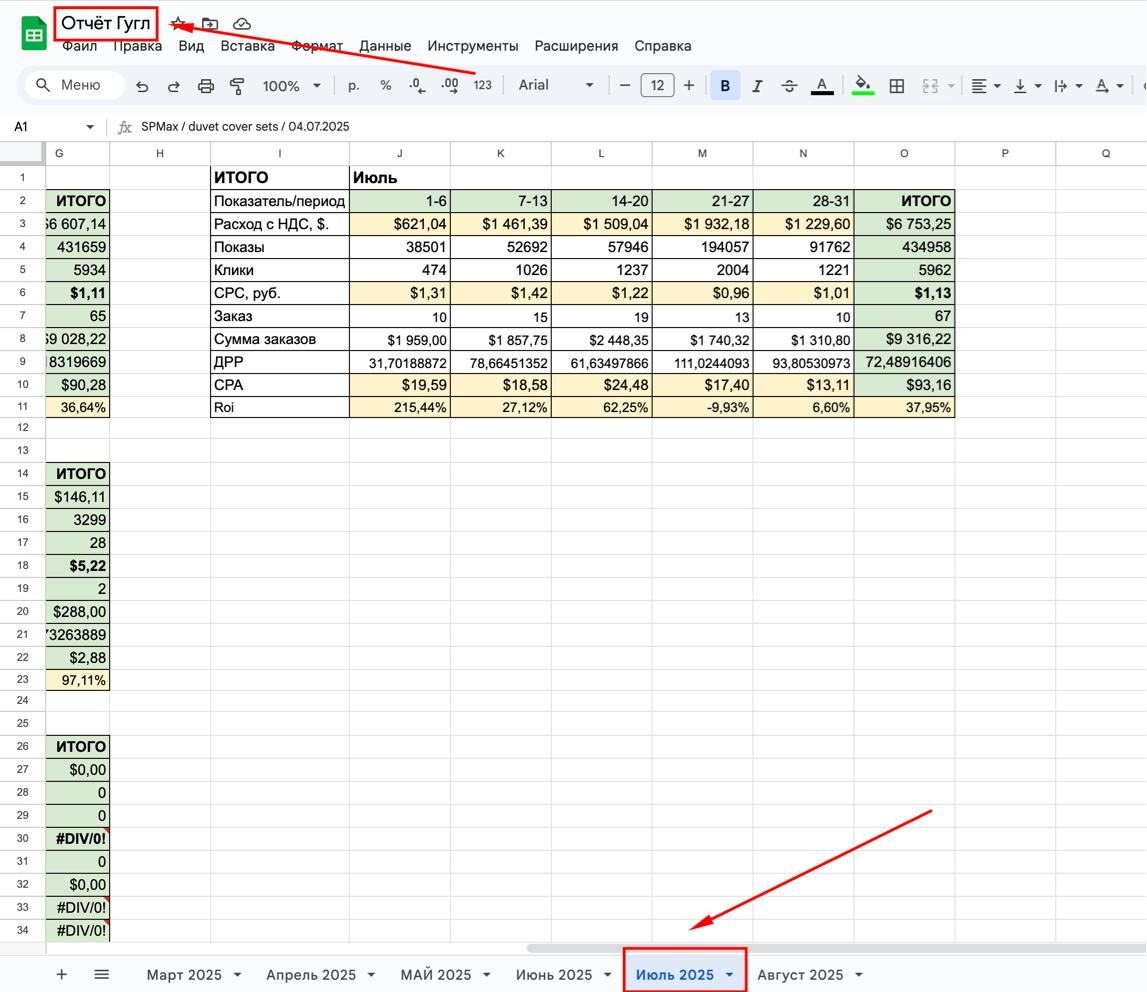Increase decimal places icon
The height and width of the screenshot is (992, 1147).
coord(450,86)
